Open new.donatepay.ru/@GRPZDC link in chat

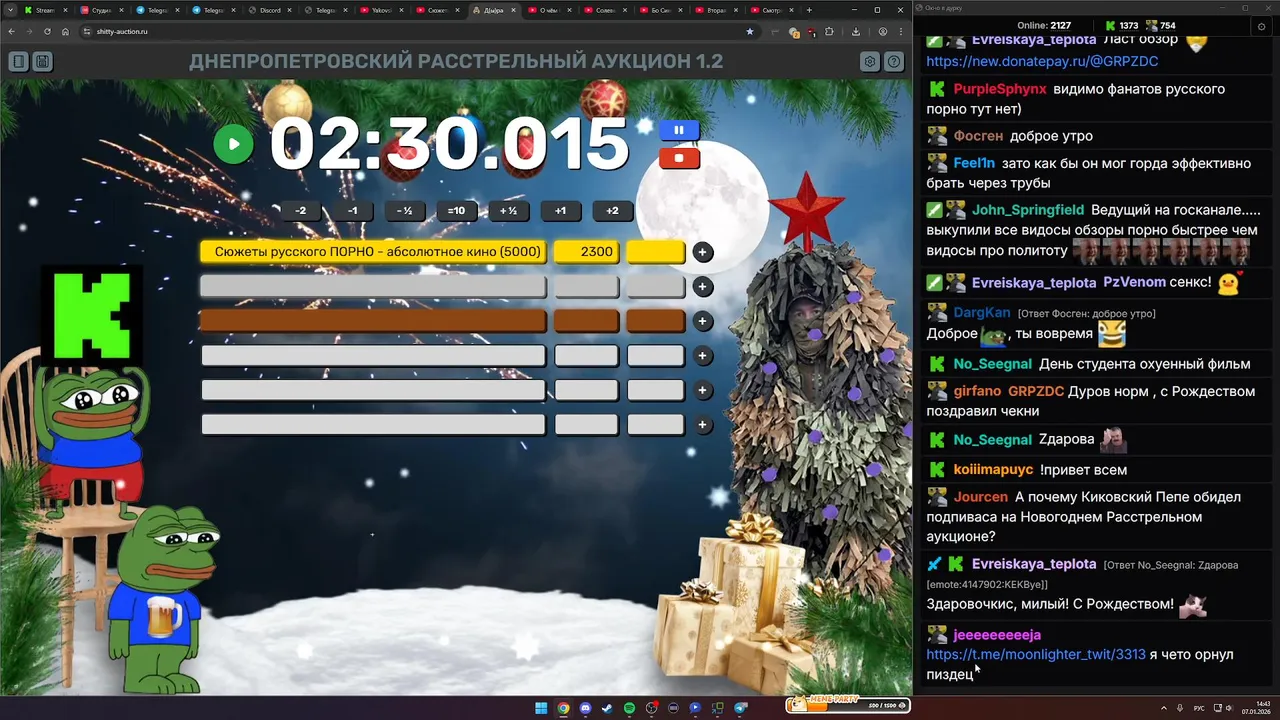(x=1042, y=61)
